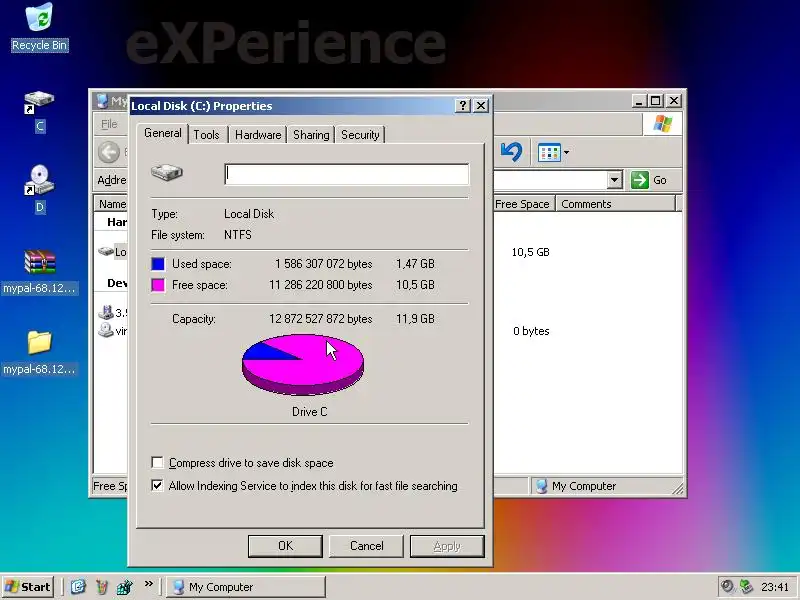The image size is (800, 600).
Task: Uncheck Allow Indexing Service checkbox
Action: tap(157, 485)
